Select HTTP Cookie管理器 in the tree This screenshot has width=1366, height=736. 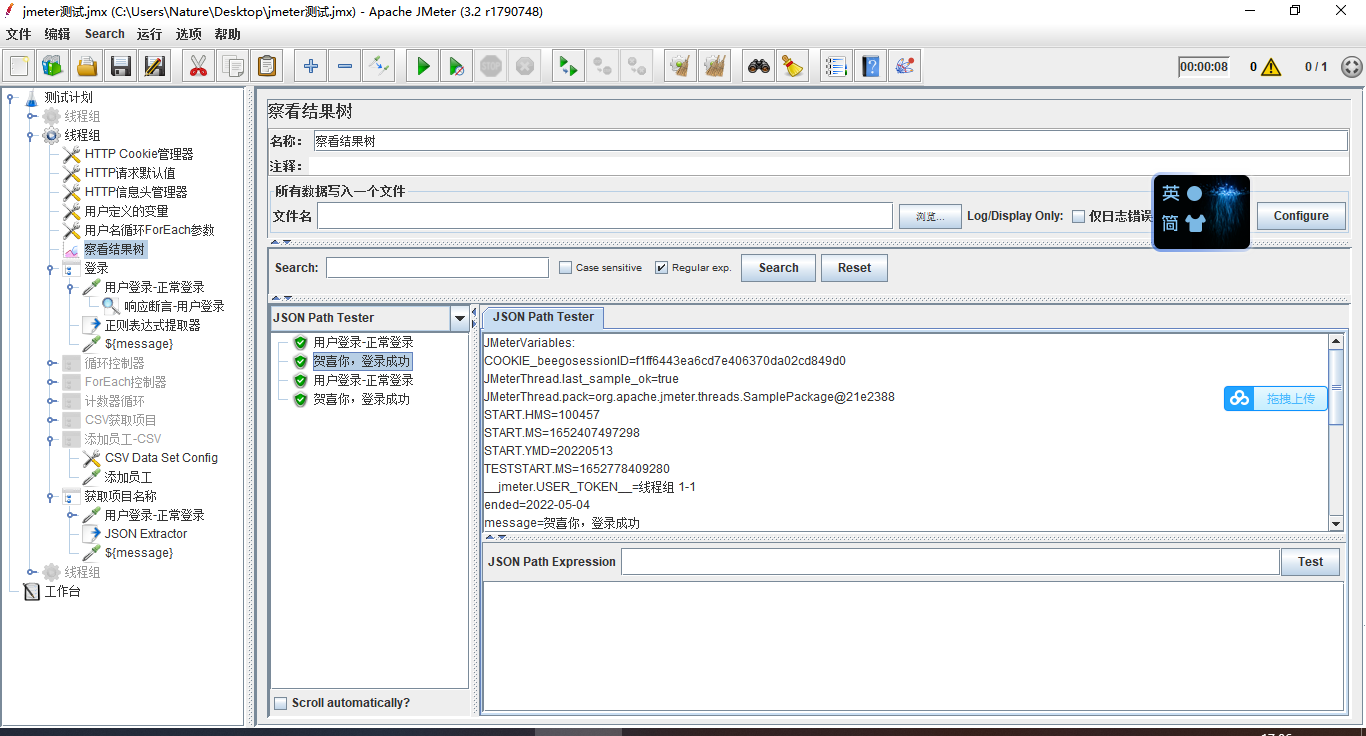139,154
